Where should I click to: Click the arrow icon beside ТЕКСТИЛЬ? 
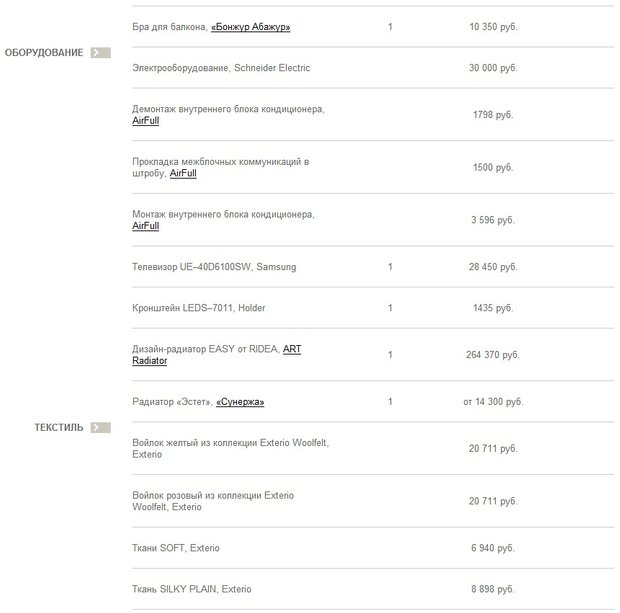click(99, 427)
